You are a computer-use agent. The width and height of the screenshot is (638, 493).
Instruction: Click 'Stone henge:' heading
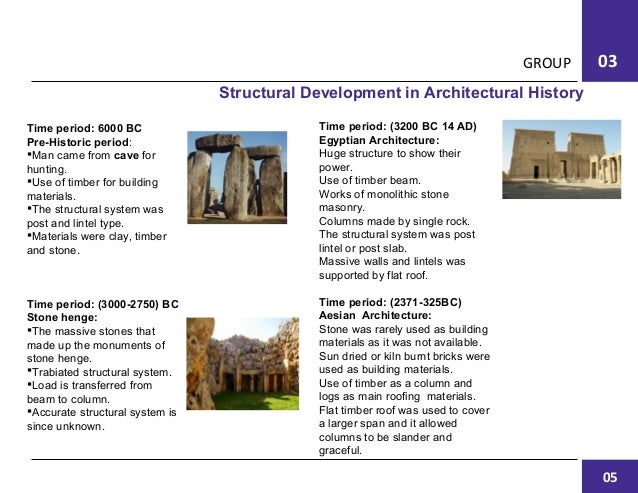(x=62, y=317)
